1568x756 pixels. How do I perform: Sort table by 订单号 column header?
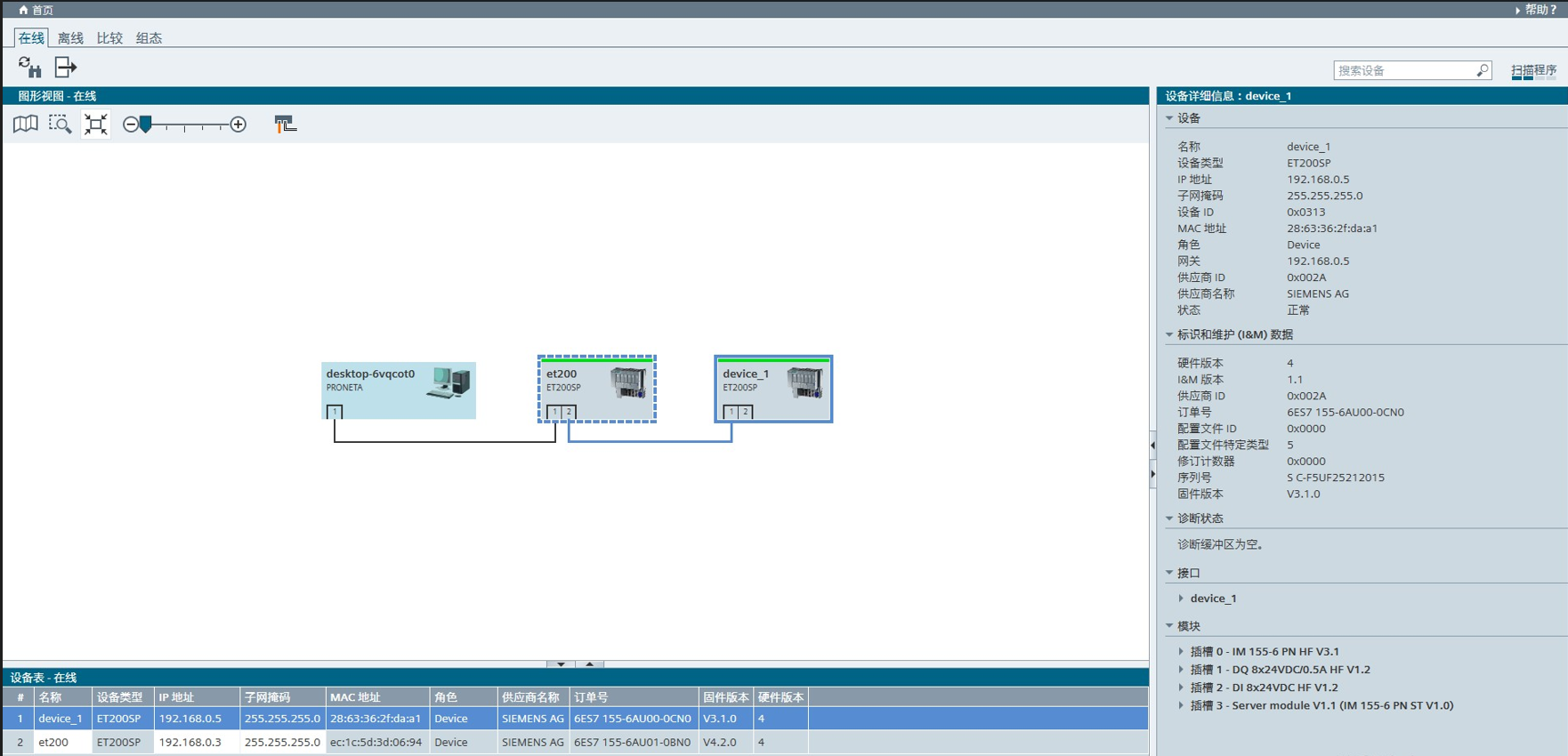pos(634,697)
